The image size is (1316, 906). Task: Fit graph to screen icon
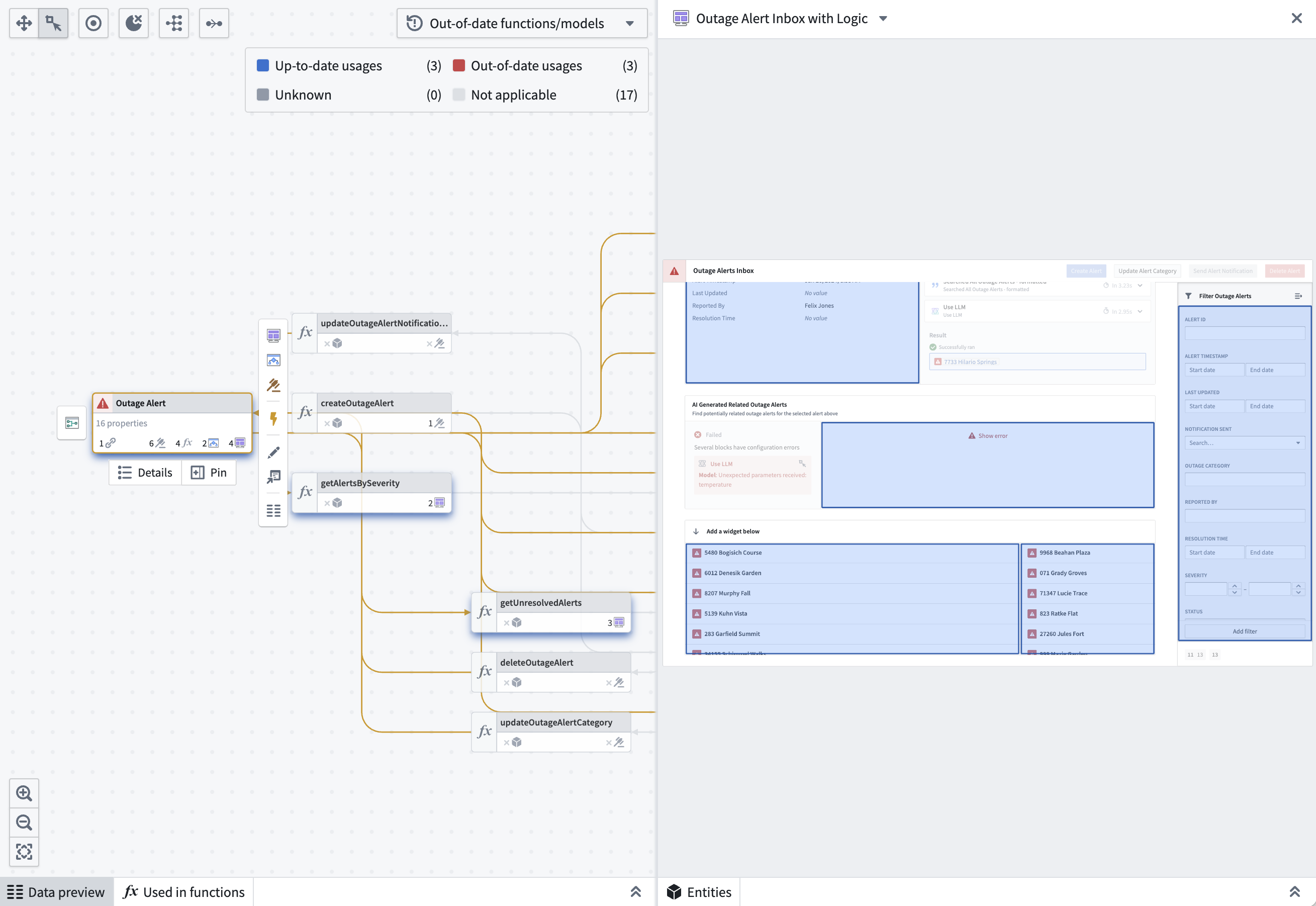pos(24,852)
